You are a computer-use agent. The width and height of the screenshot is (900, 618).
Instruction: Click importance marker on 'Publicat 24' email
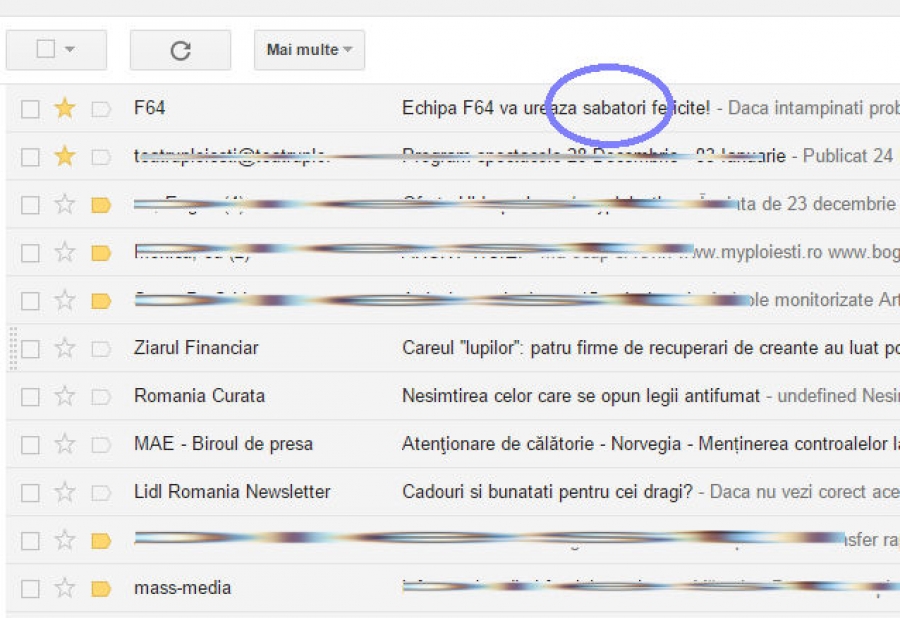pyautogui.click(x=101, y=157)
